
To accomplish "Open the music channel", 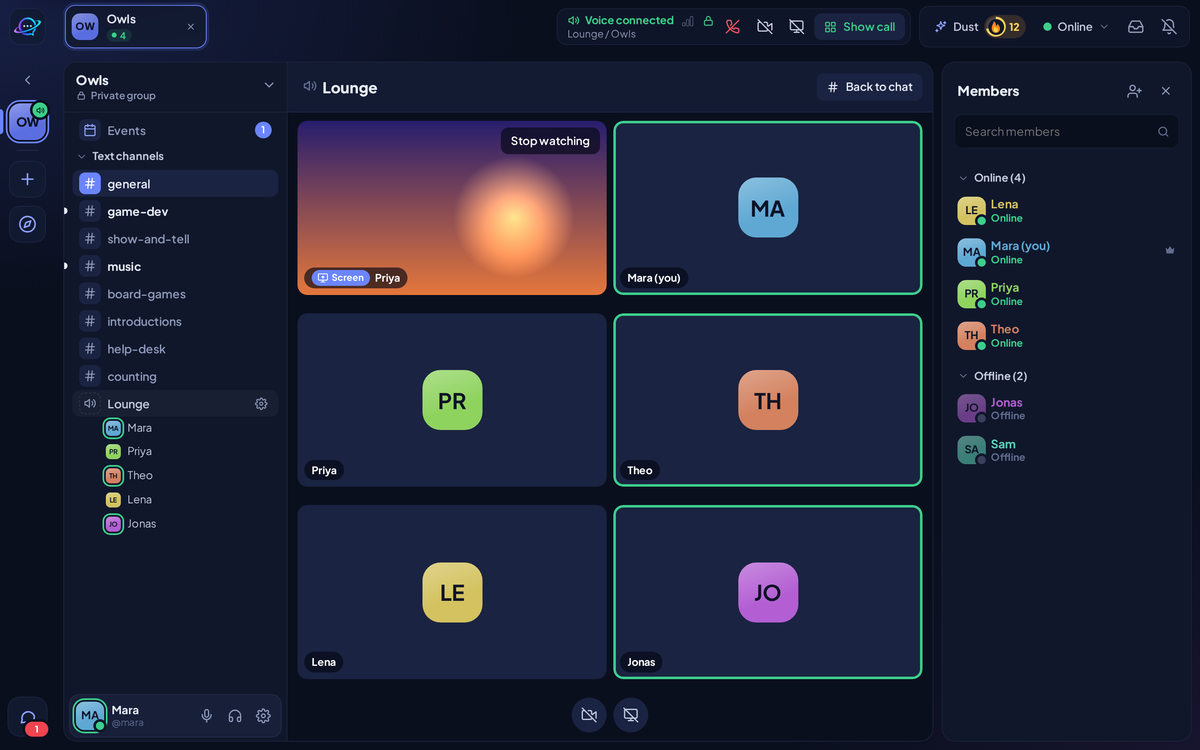I will [x=175, y=266].
